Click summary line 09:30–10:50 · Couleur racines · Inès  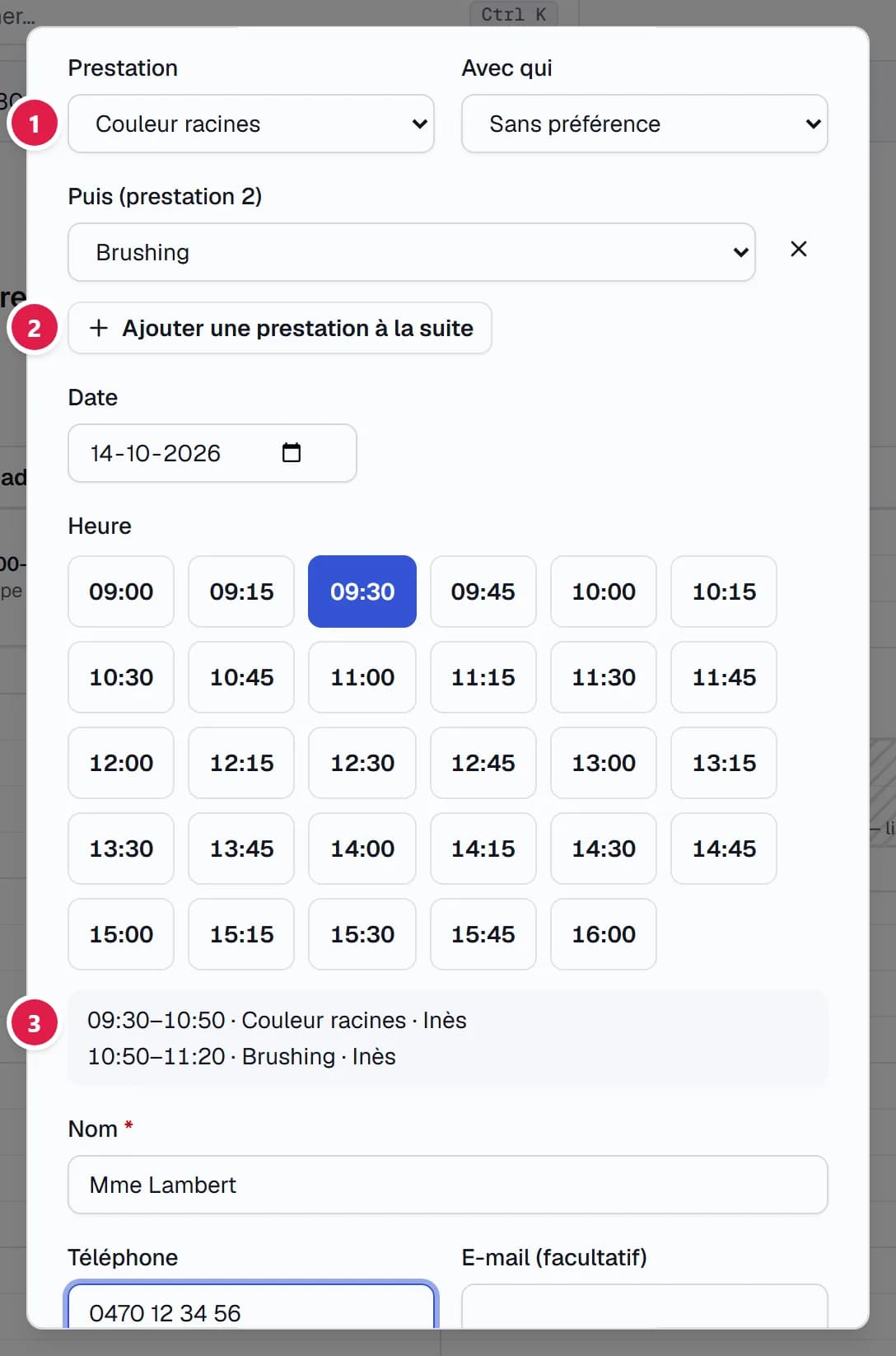(x=277, y=1020)
